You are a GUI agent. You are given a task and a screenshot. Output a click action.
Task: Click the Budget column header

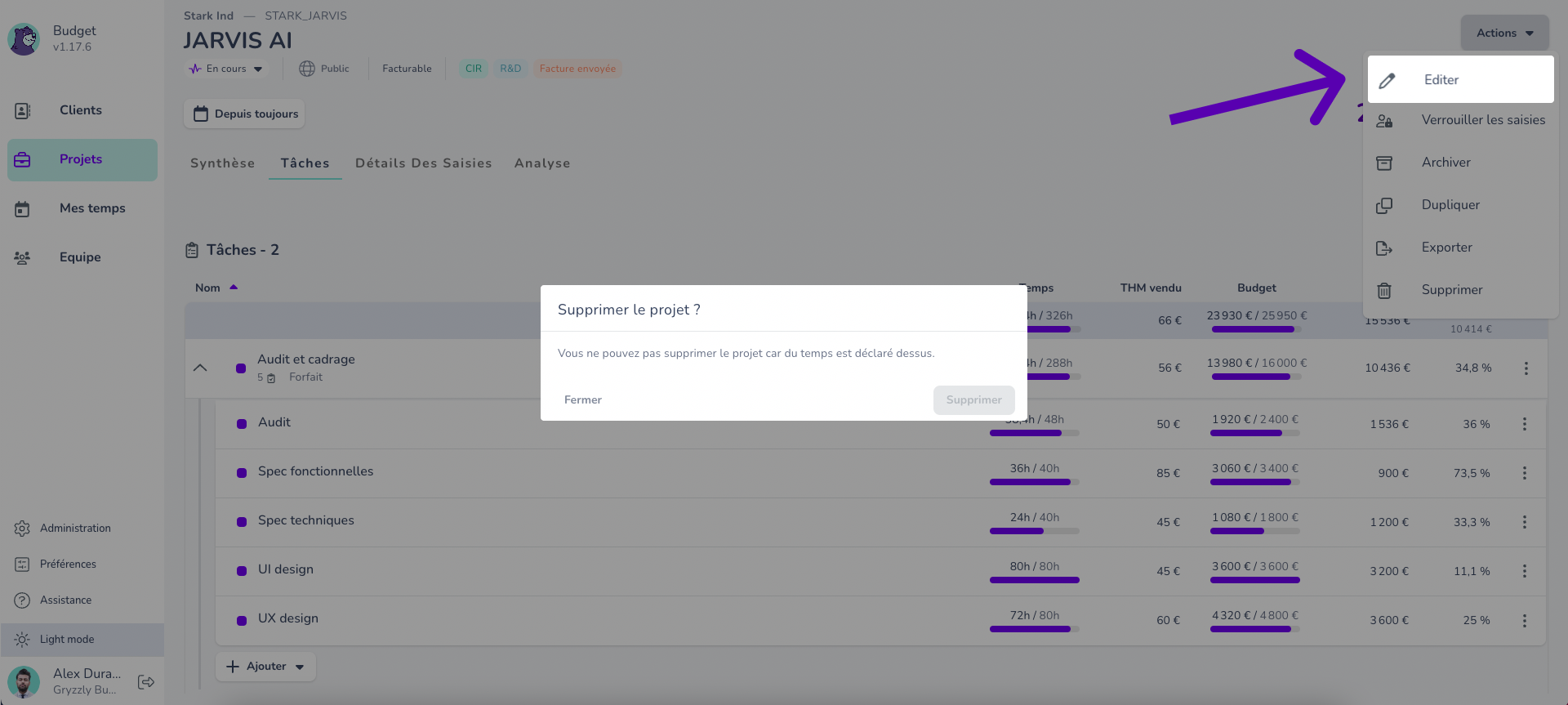point(1256,288)
